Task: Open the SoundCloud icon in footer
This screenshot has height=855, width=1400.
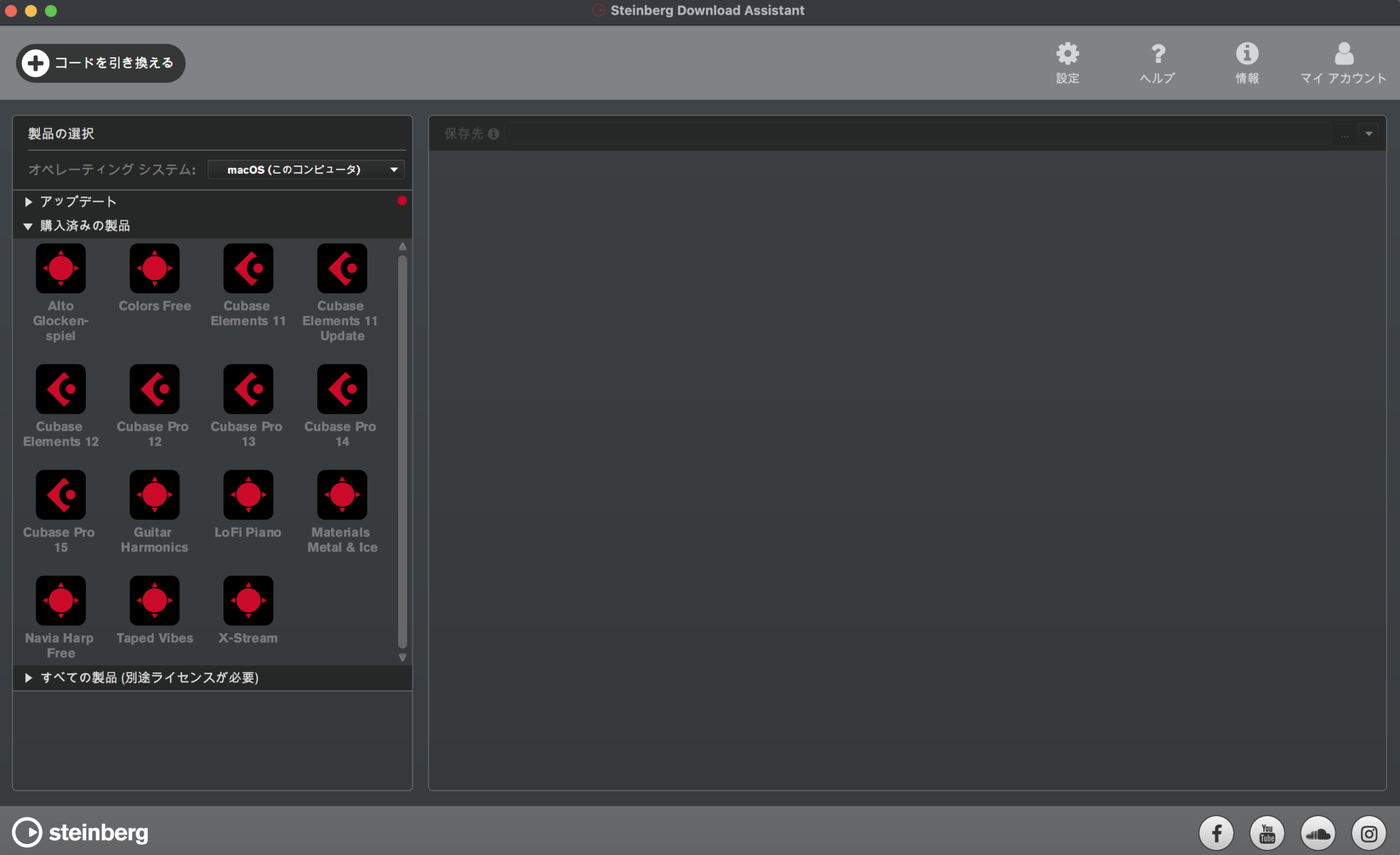Action: [x=1317, y=834]
